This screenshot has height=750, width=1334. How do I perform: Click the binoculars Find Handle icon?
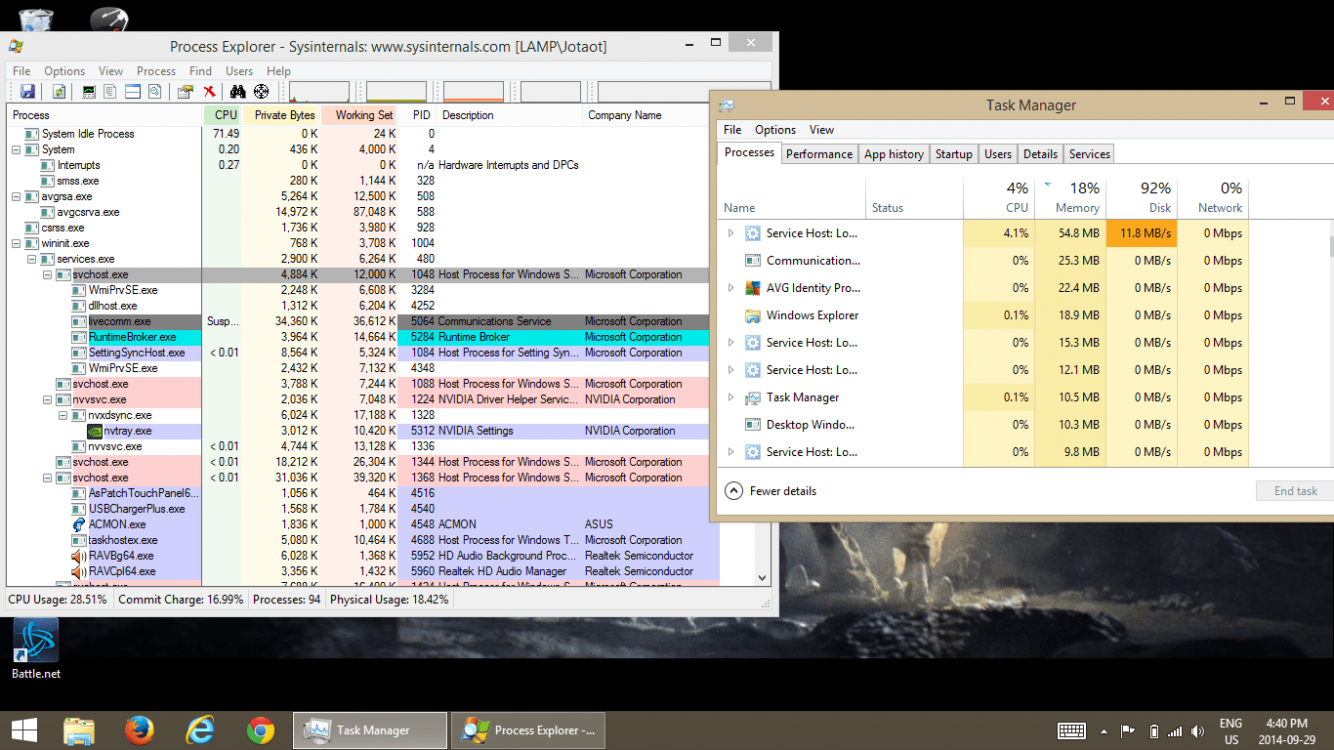coord(238,92)
